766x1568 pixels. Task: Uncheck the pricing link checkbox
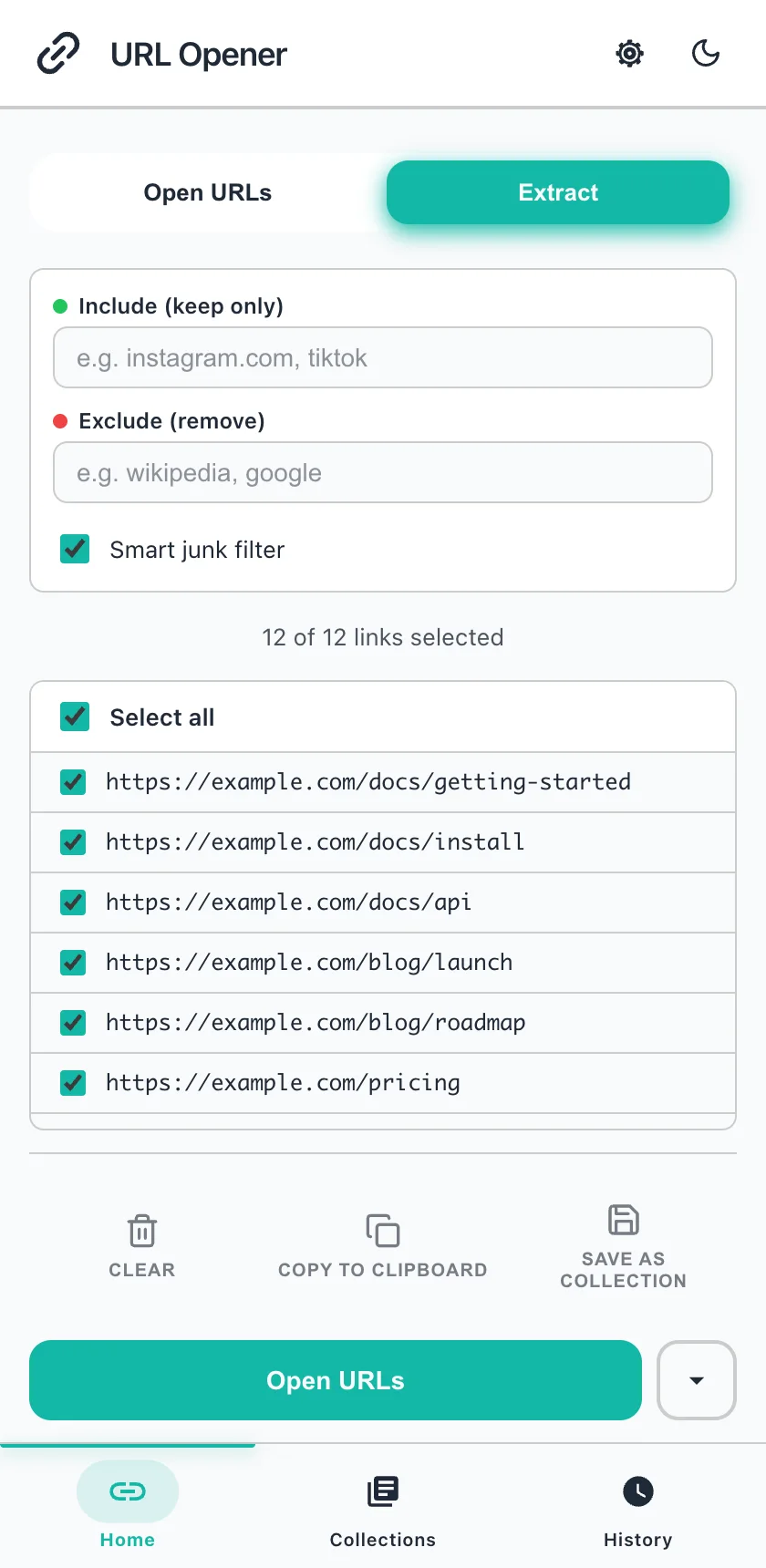pyautogui.click(x=73, y=1083)
